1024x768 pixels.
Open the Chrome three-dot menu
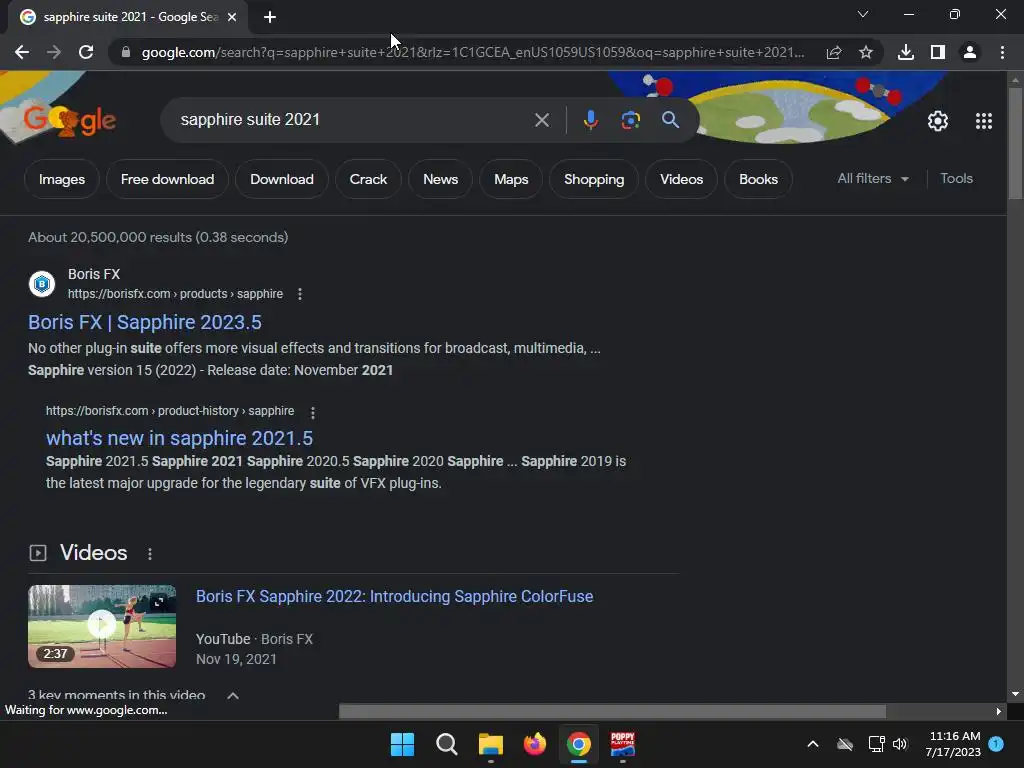click(1002, 52)
